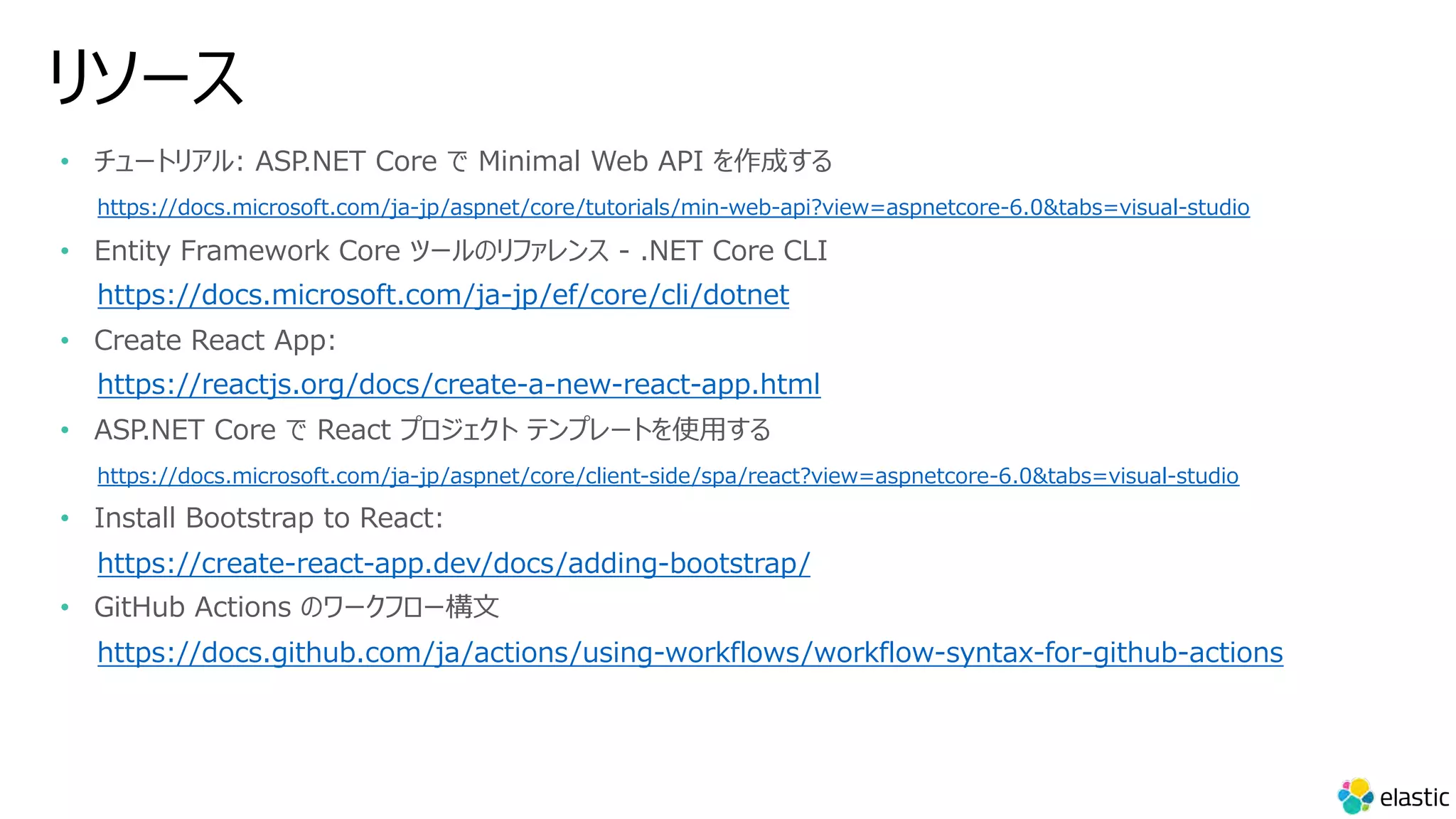Open the client-side/spa/react docs link

668,476
